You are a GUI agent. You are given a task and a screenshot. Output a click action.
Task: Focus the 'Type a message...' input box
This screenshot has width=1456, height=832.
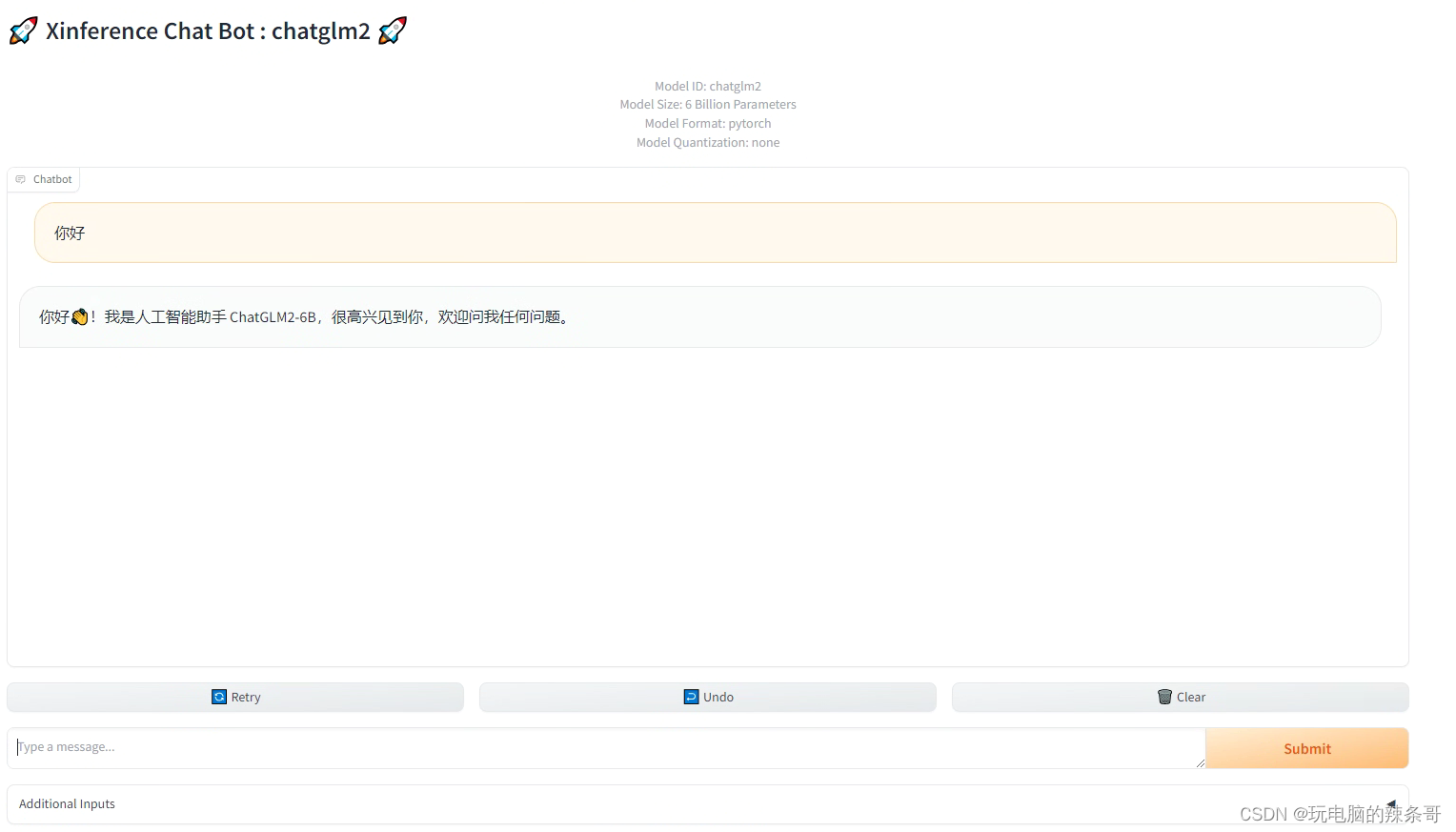(x=607, y=748)
